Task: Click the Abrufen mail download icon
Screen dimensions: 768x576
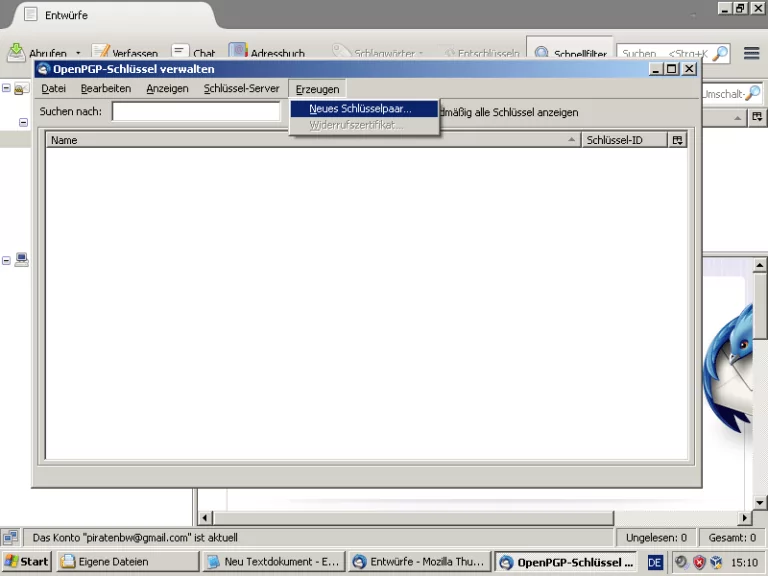Action: point(16,52)
